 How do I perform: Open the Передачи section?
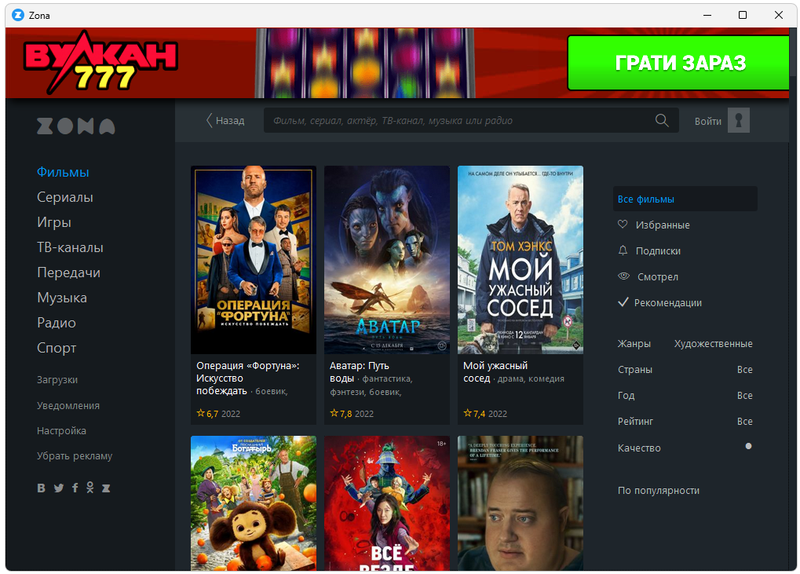[68, 272]
